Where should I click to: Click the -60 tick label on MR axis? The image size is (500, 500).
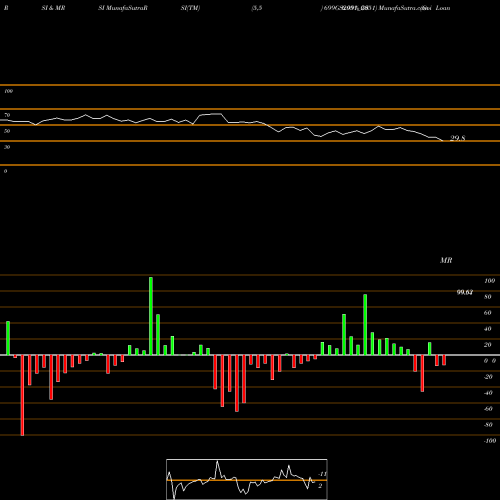point(488,409)
